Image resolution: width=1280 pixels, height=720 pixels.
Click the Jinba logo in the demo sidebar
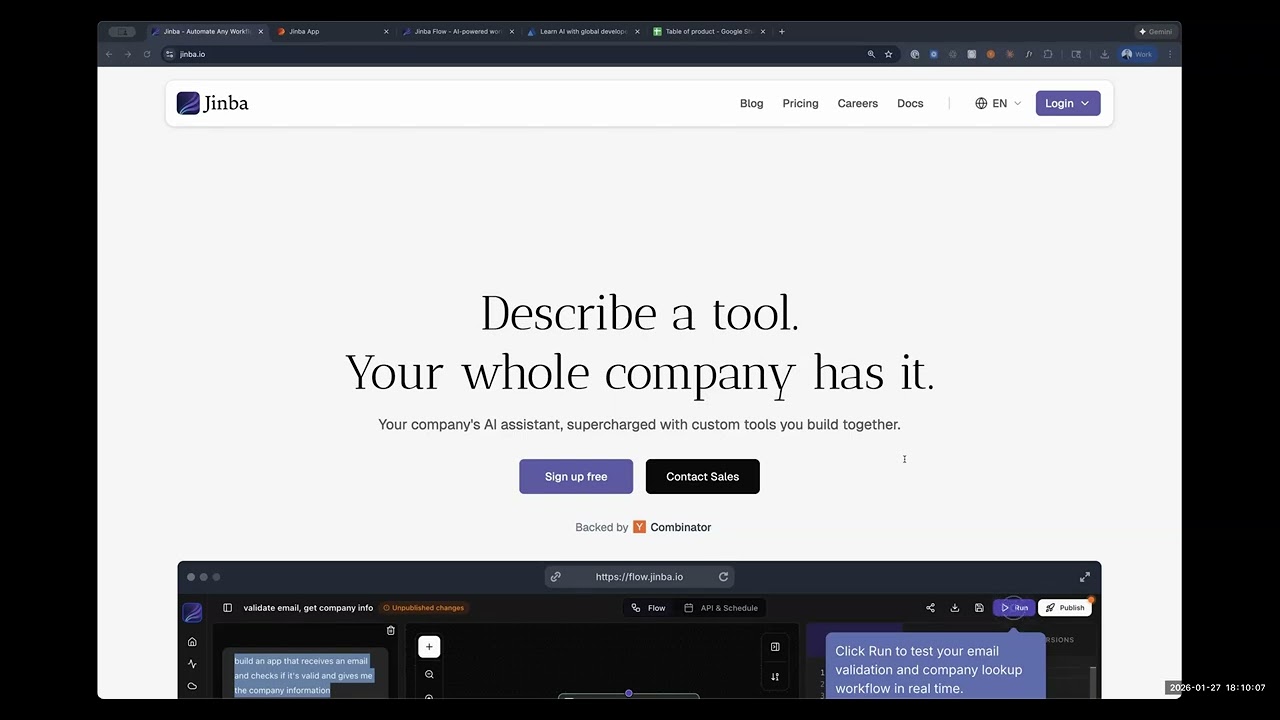192,612
